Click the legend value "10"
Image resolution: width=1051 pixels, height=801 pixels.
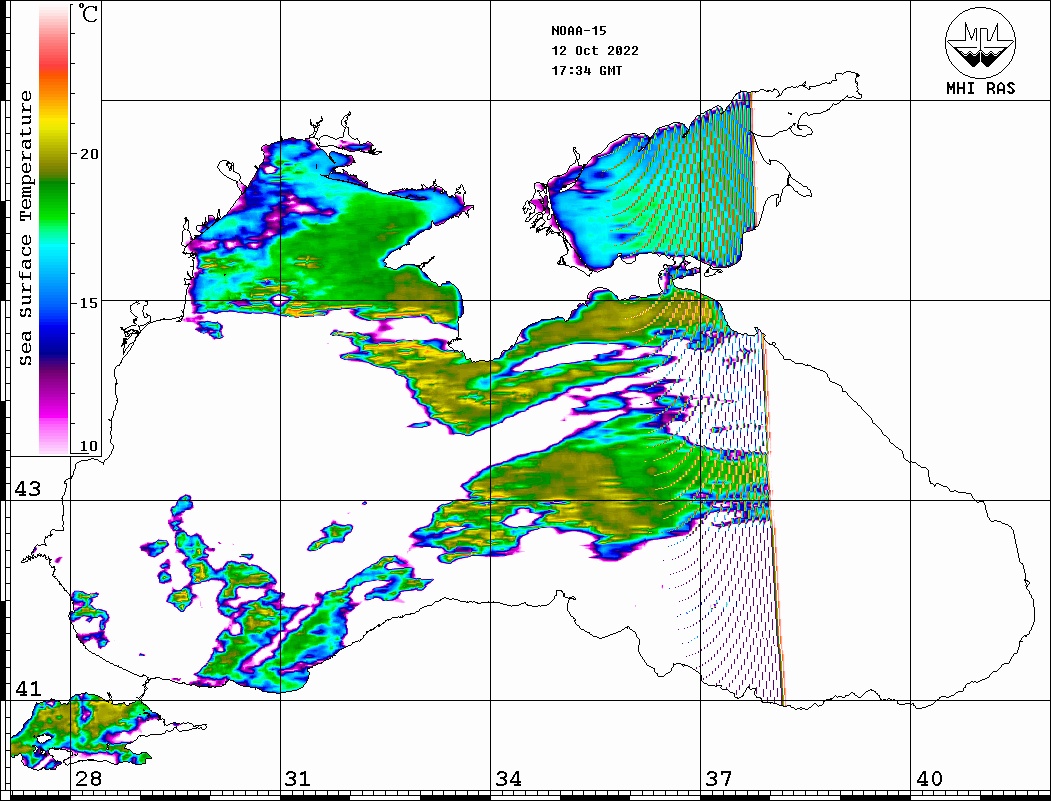click(88, 446)
